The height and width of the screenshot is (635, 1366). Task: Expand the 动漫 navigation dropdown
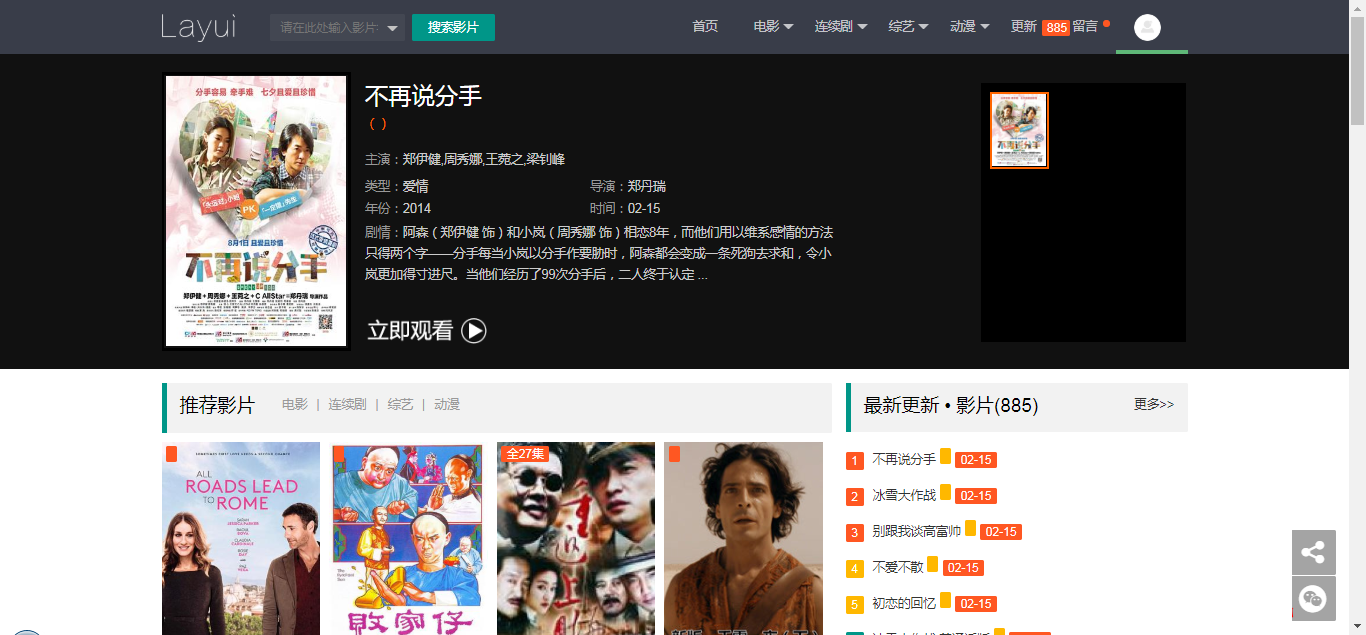[x=970, y=26]
